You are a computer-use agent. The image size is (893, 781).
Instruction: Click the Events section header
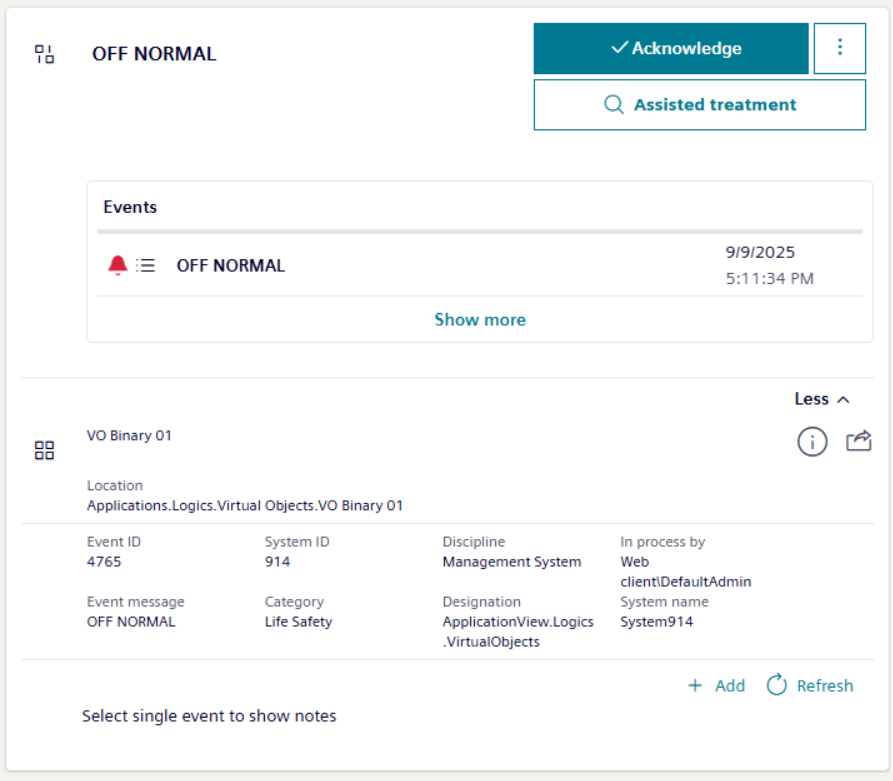pos(130,208)
